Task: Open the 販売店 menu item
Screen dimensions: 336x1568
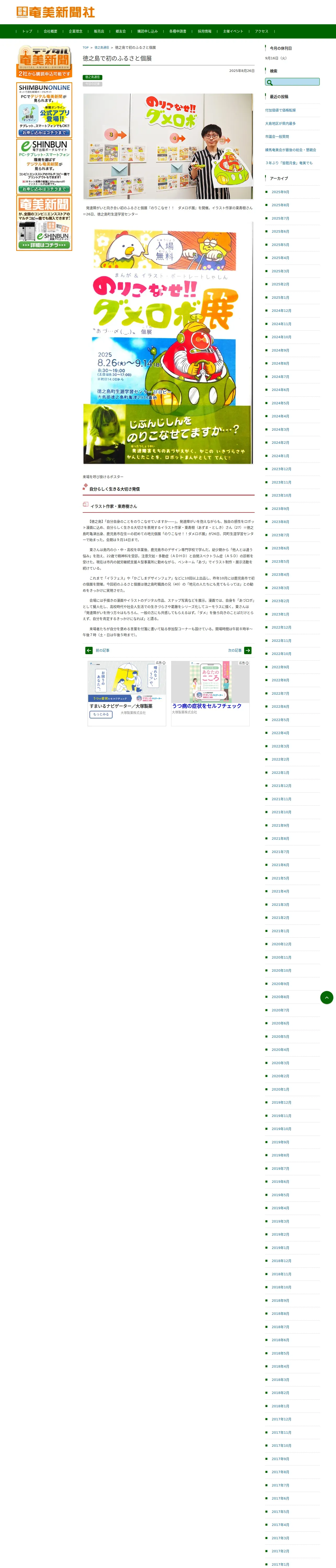Action: (x=99, y=31)
